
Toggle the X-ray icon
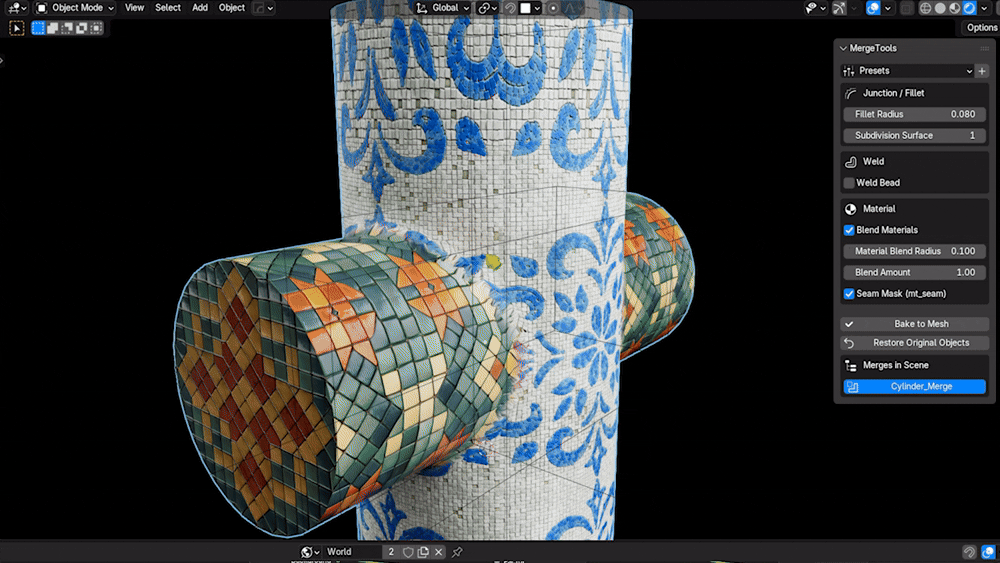tap(906, 8)
